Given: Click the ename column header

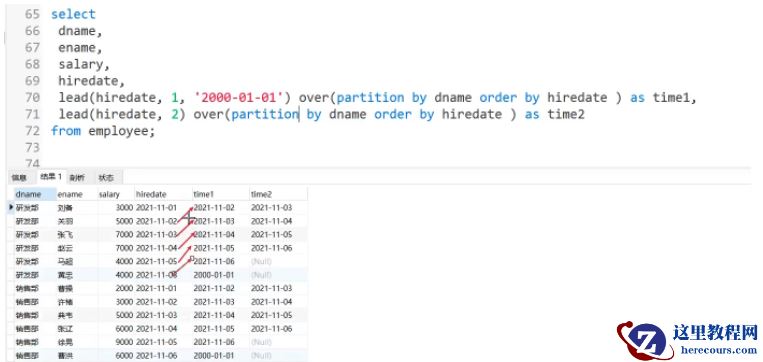Looking at the screenshot, I should tap(77, 194).
